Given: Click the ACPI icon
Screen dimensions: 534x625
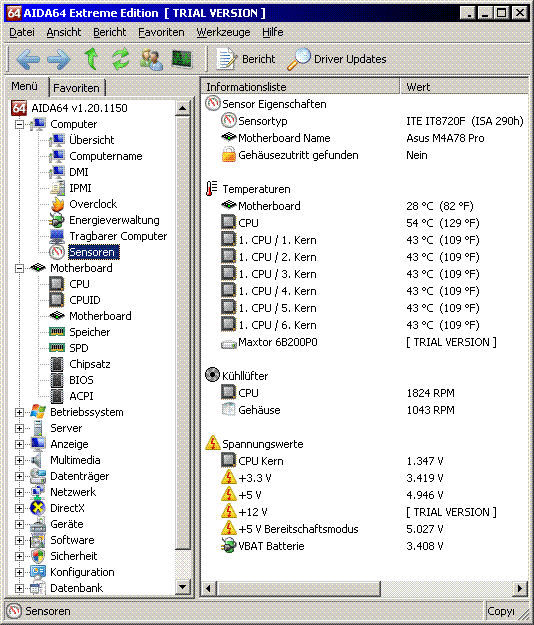Looking at the screenshot, I should coord(57,396).
